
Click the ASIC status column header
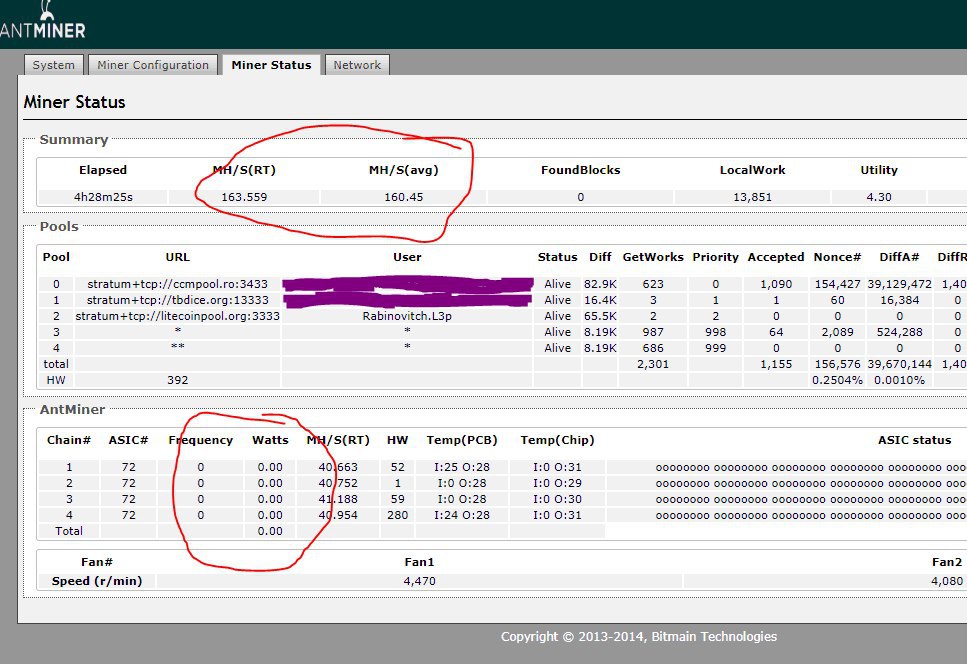tap(915, 440)
